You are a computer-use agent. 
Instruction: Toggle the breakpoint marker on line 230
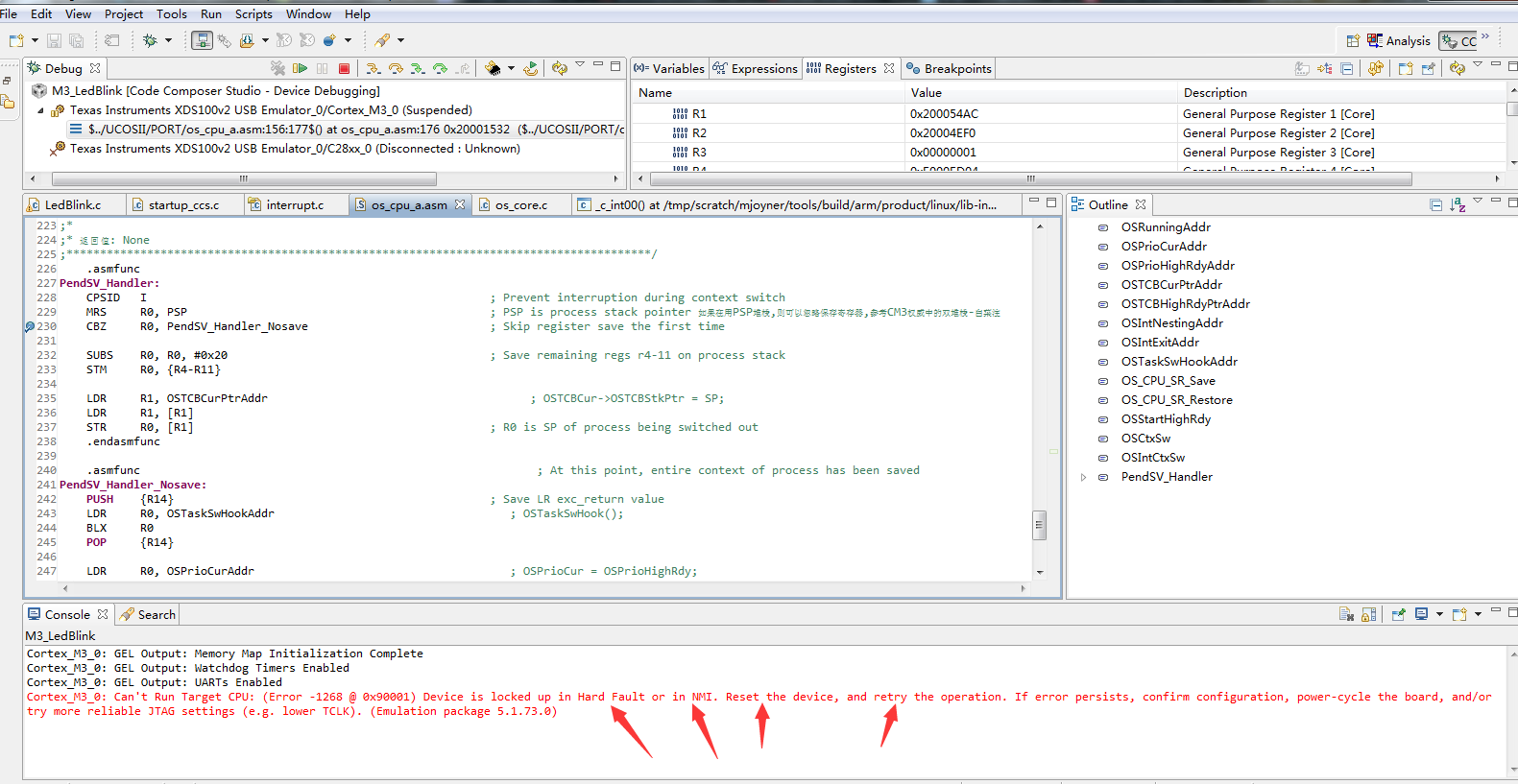pyautogui.click(x=30, y=327)
